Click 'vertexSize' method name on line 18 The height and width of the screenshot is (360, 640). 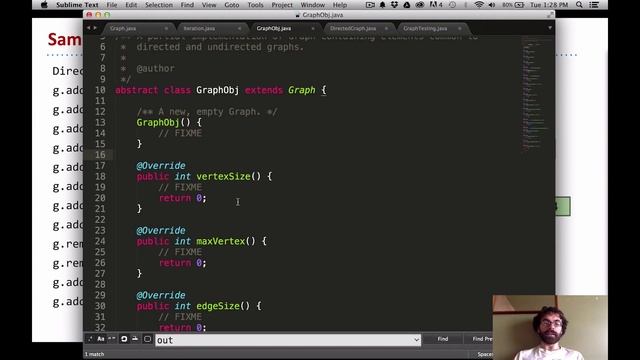click(223, 176)
